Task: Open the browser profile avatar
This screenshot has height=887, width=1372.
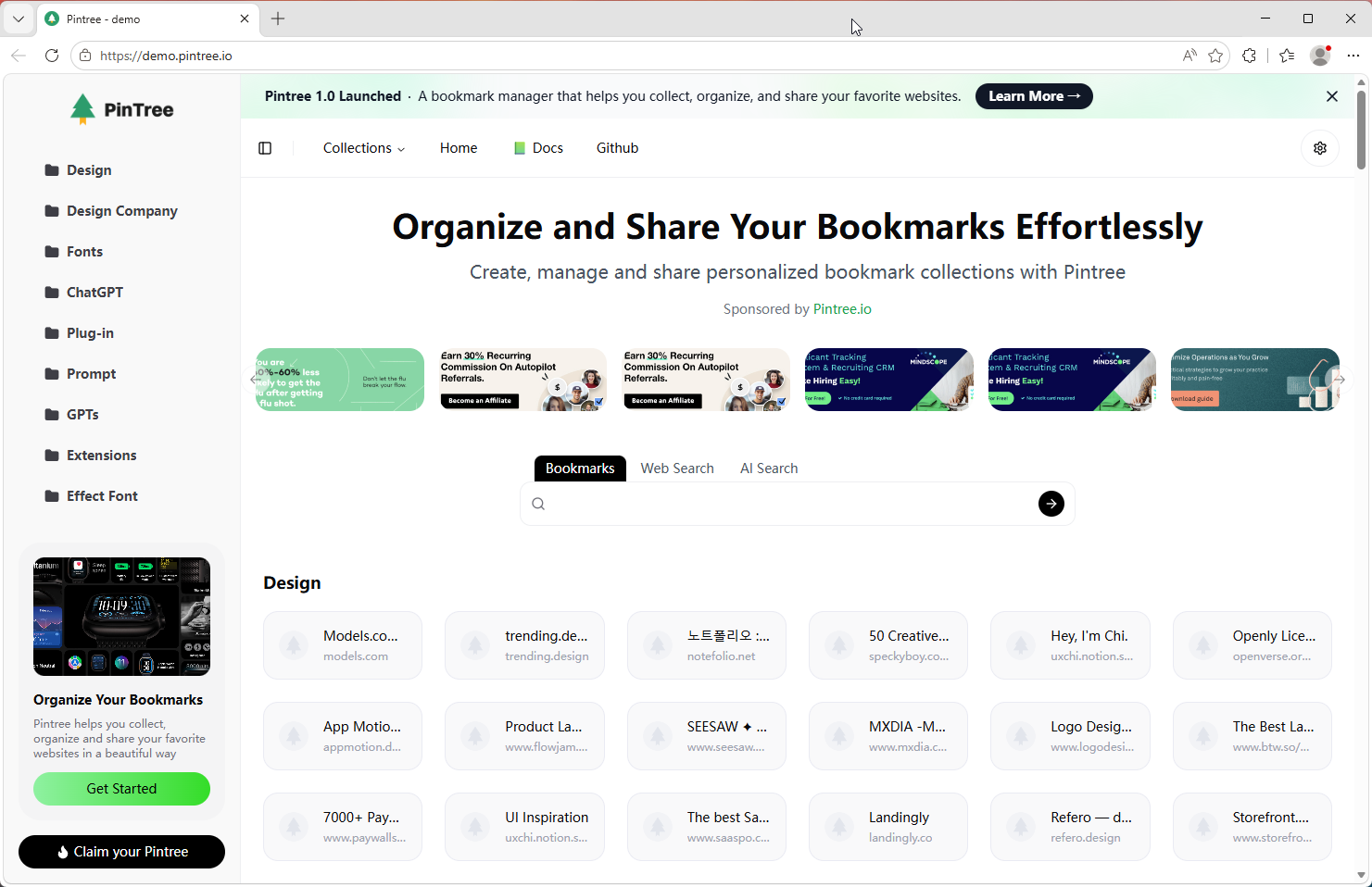Action: [1321, 56]
